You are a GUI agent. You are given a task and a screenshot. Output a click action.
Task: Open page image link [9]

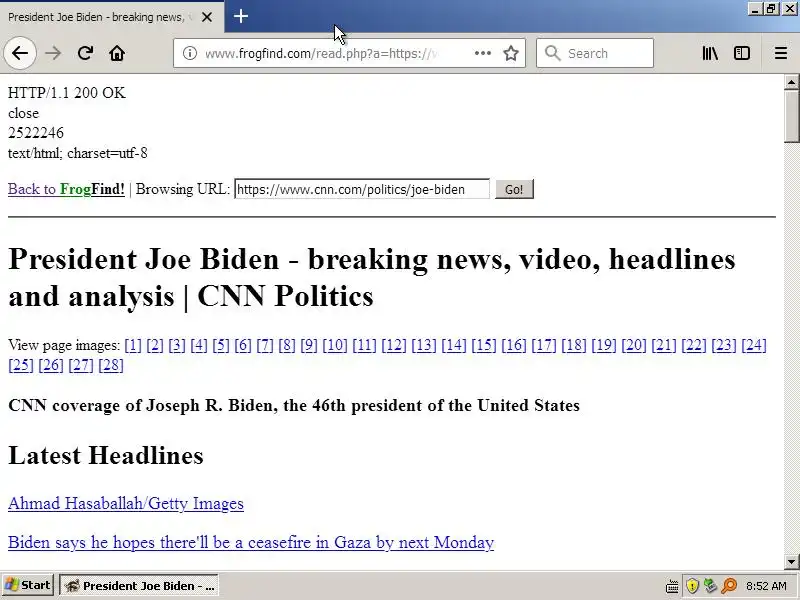(x=309, y=345)
